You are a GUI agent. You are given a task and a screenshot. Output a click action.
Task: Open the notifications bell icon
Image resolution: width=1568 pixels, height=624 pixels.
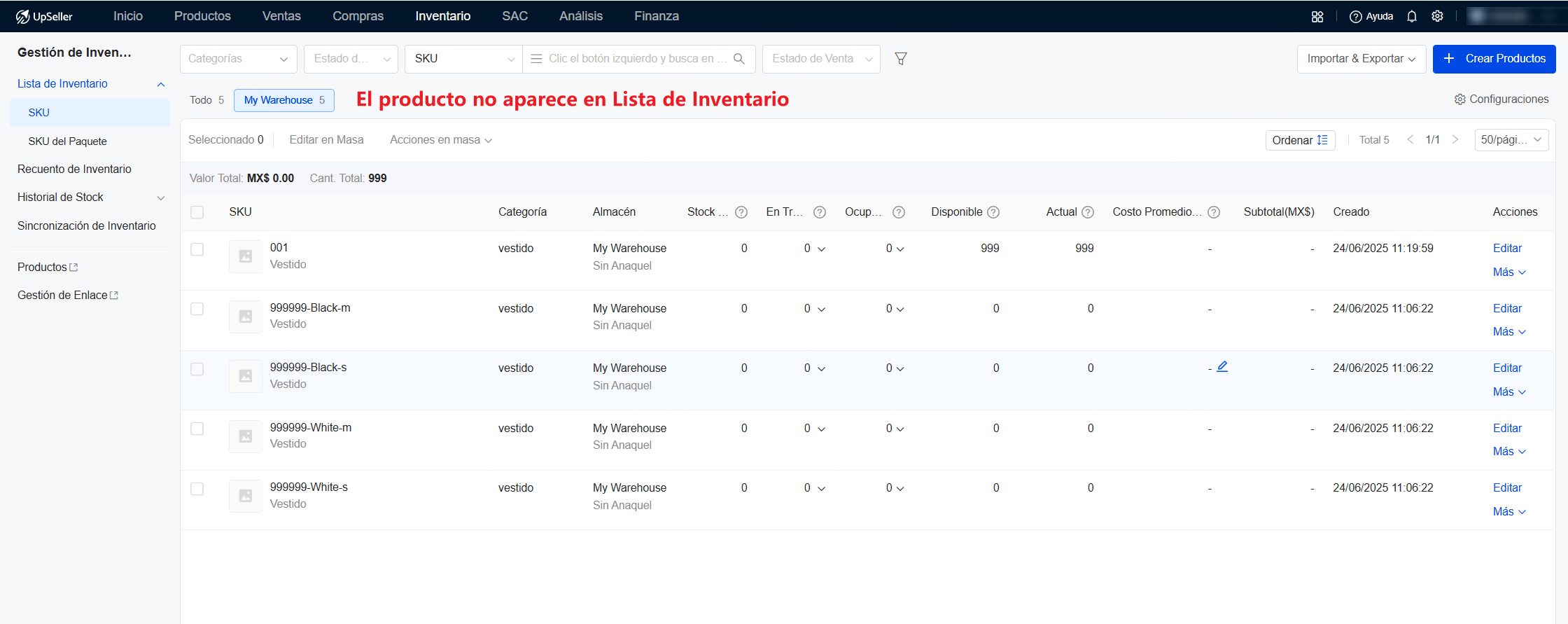pyautogui.click(x=1412, y=16)
